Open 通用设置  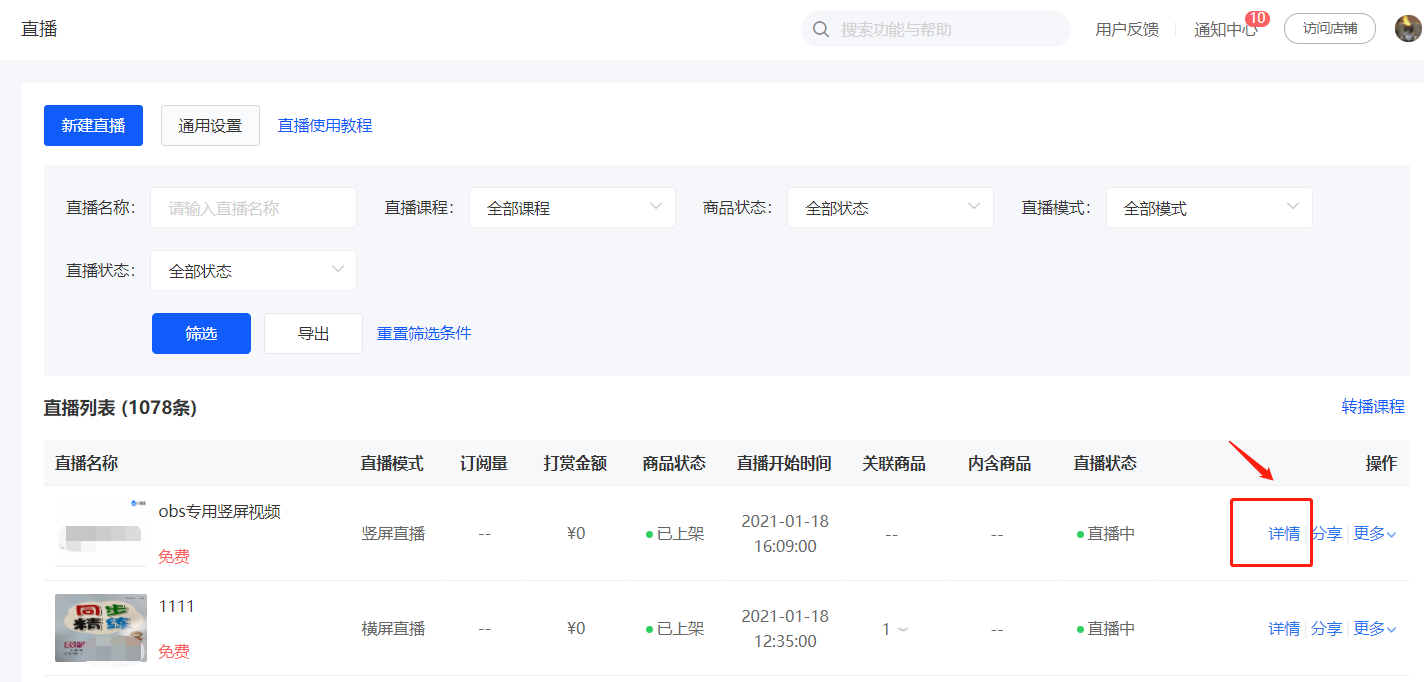point(210,126)
